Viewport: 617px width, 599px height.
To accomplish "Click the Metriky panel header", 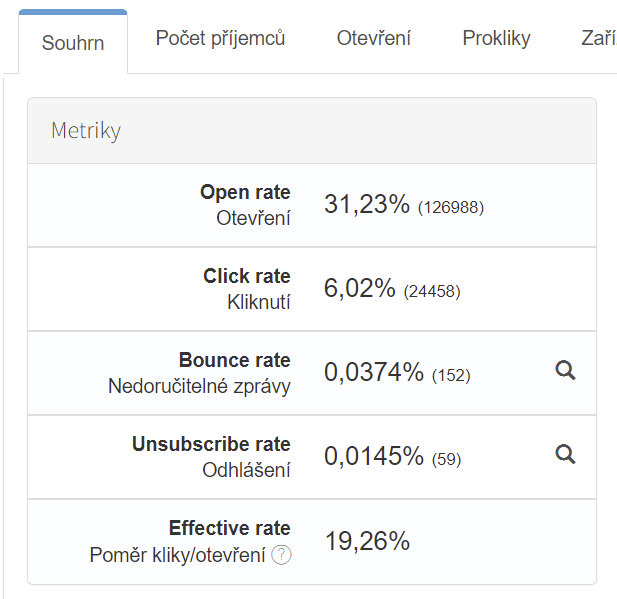I will tap(311, 131).
